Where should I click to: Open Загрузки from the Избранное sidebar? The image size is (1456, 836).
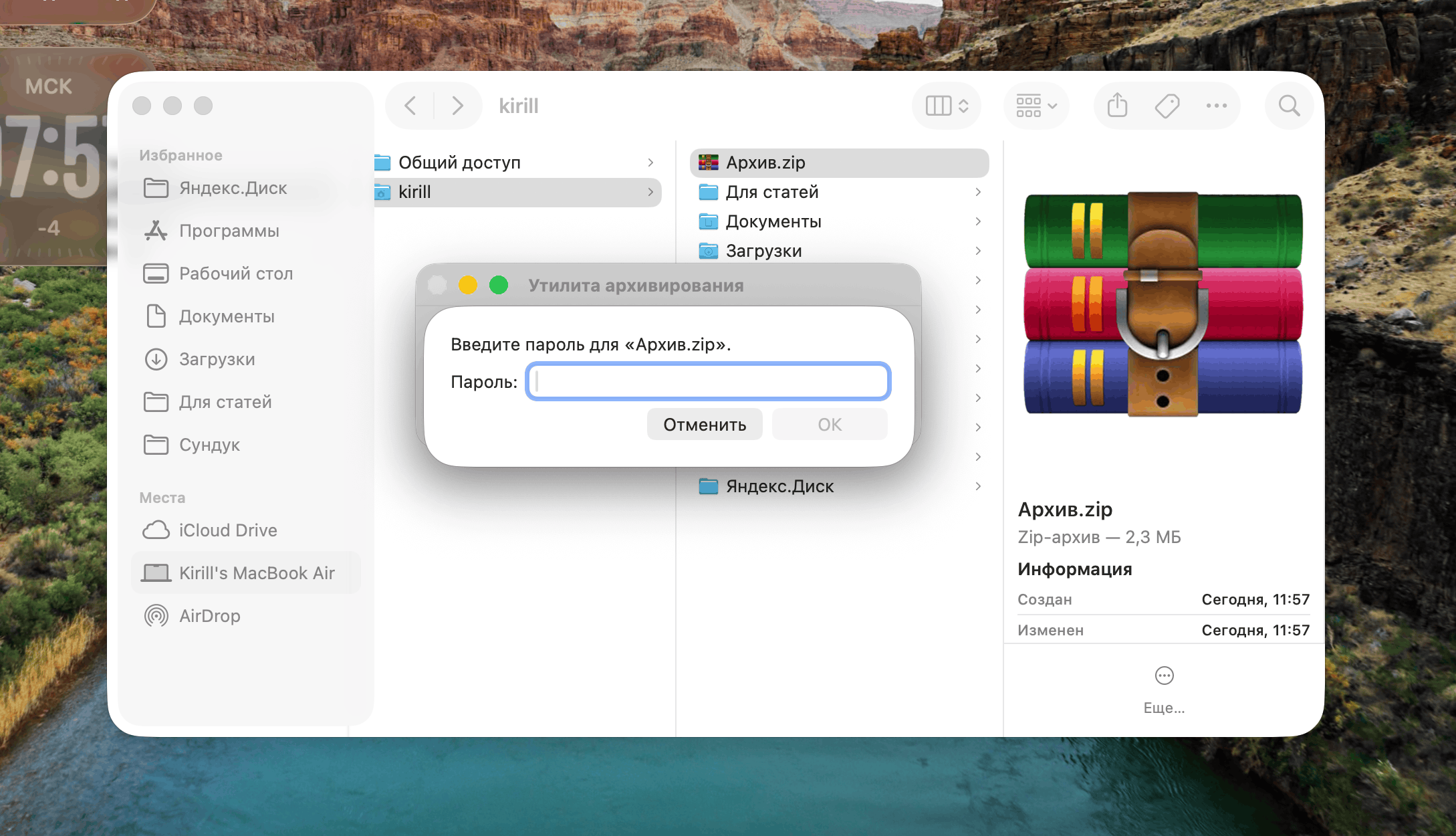pos(217,359)
